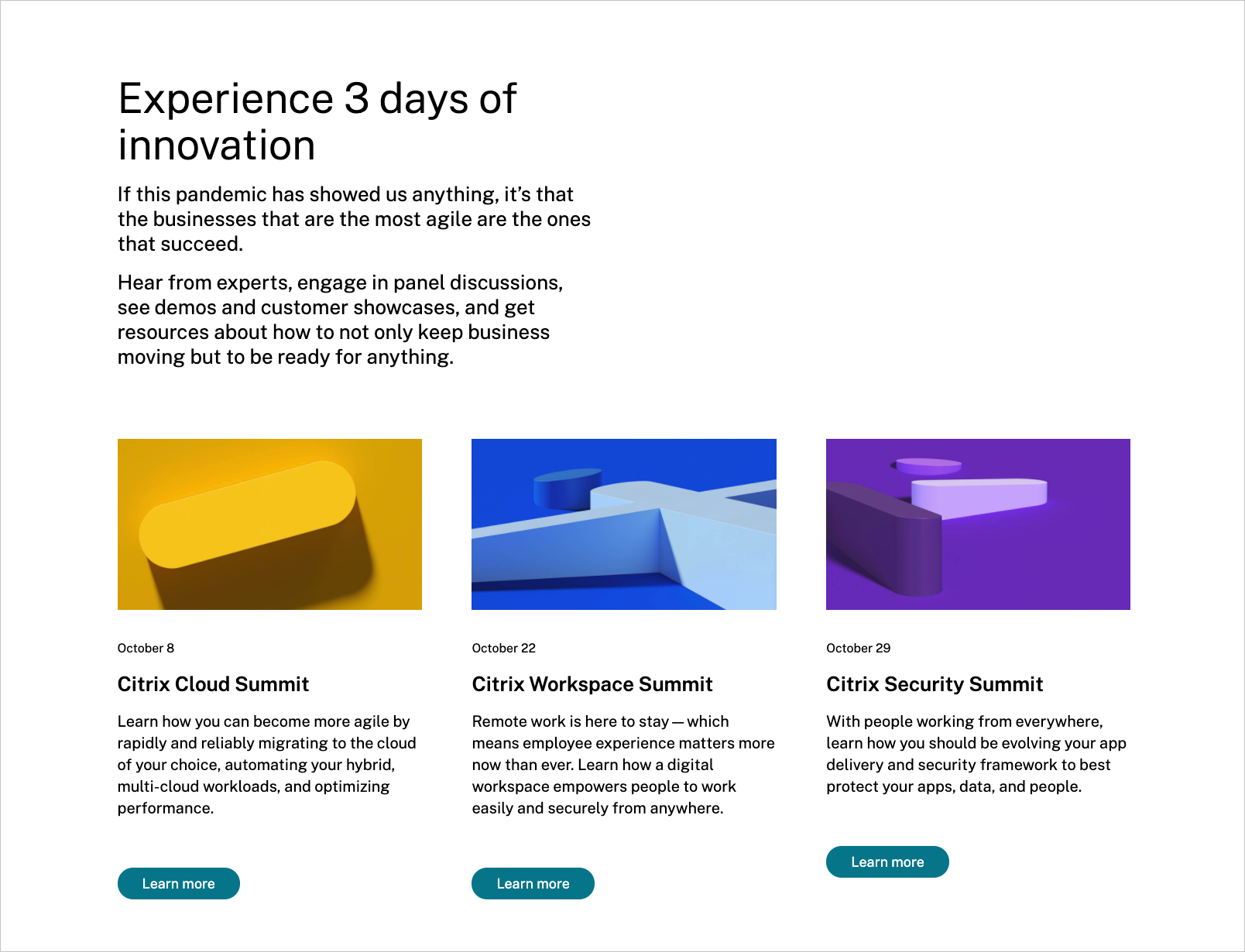Image resolution: width=1245 pixels, height=952 pixels.
Task: Click the paragraph about the pandemic
Action: (354, 219)
